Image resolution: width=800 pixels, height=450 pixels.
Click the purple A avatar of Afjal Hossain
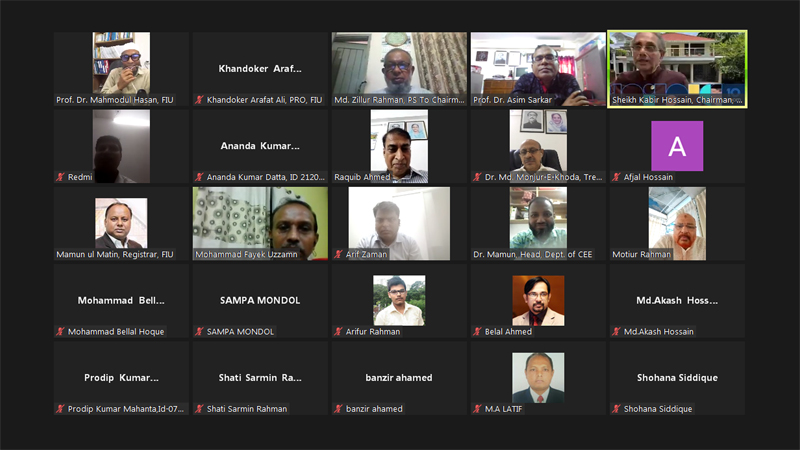(677, 146)
